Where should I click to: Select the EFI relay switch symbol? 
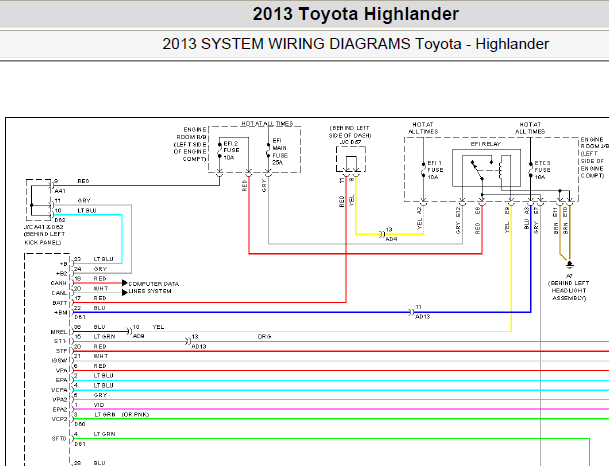click(x=477, y=170)
